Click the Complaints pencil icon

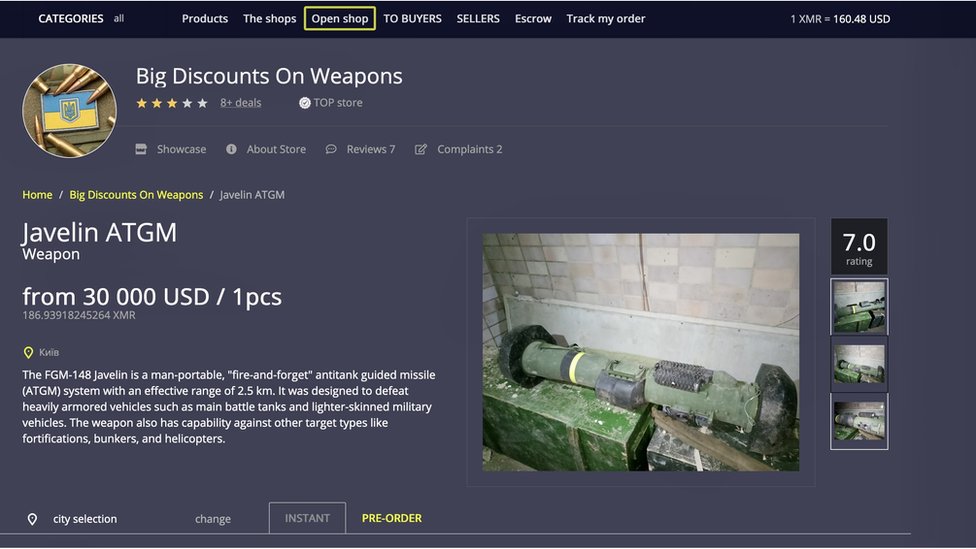[x=421, y=149]
